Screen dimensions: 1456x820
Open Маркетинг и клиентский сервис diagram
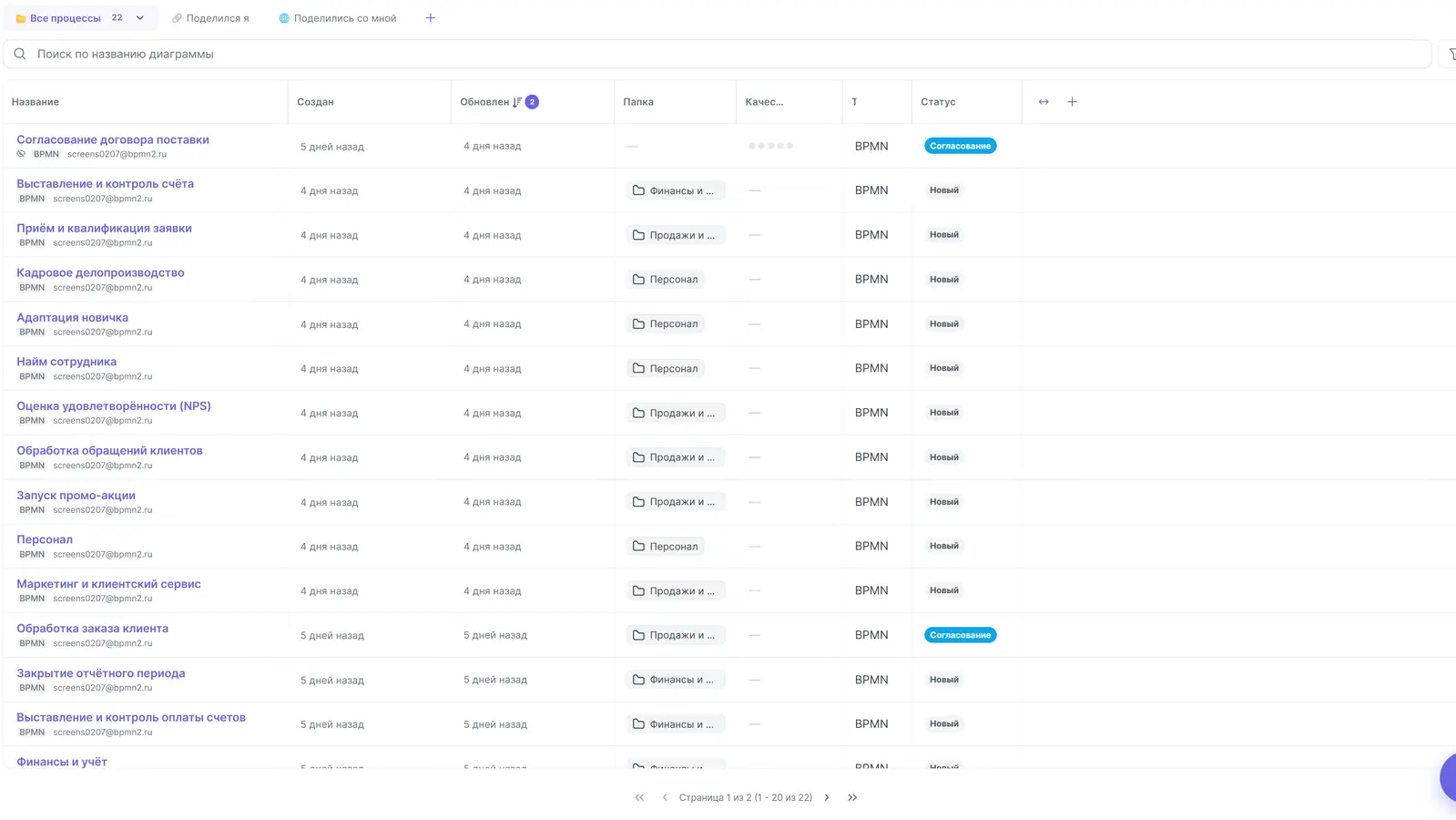coord(108,584)
